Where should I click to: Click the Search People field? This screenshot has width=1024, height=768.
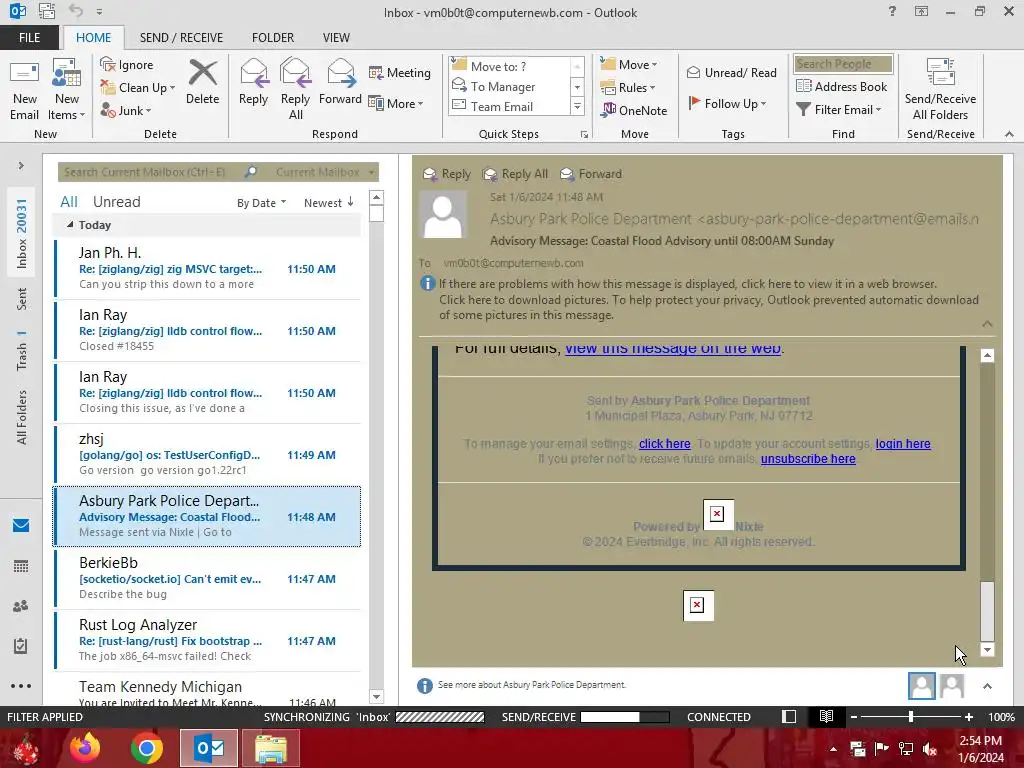click(x=843, y=64)
